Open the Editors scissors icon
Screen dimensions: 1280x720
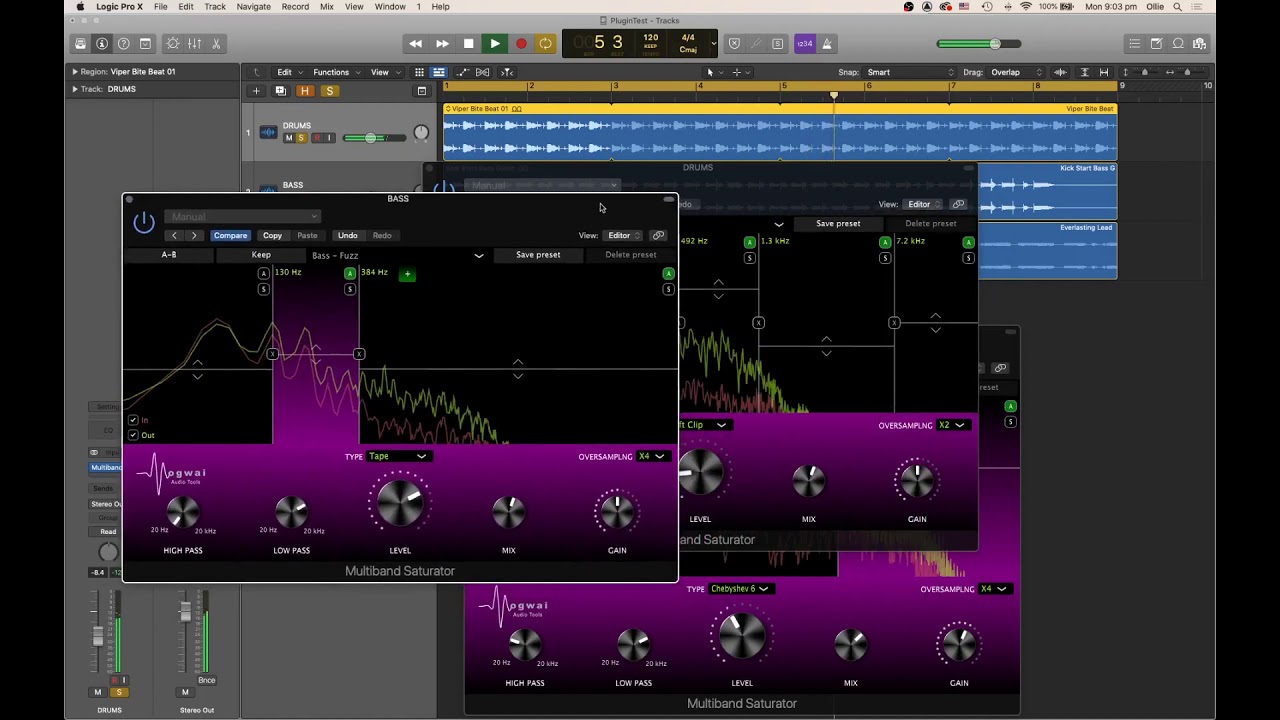pos(216,44)
